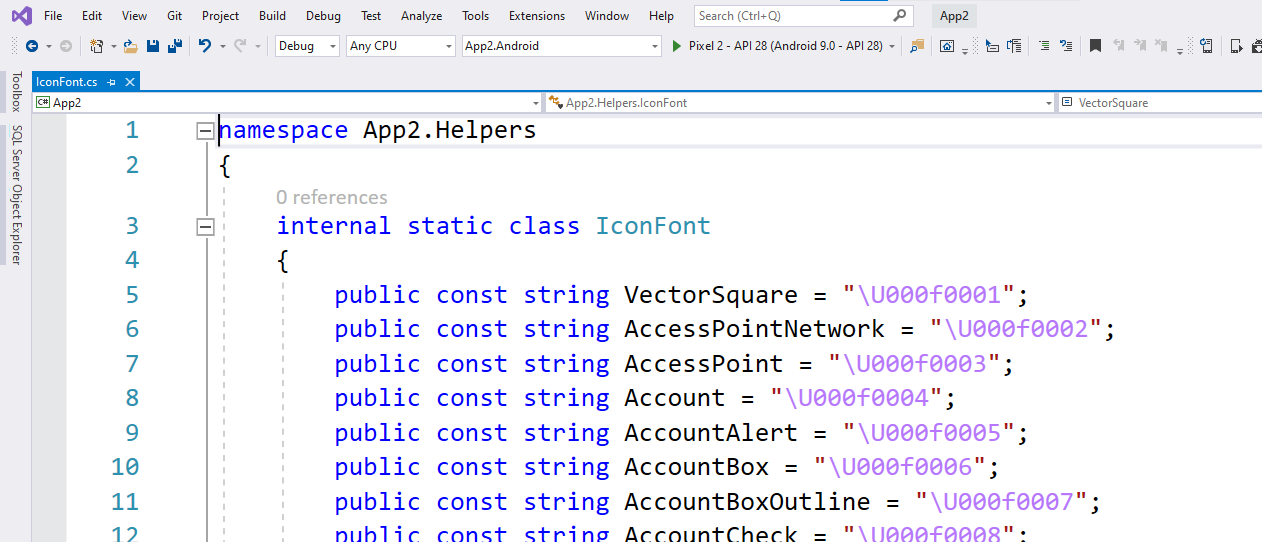
Task: Save the current file IconFont.cs
Action: tap(153, 46)
